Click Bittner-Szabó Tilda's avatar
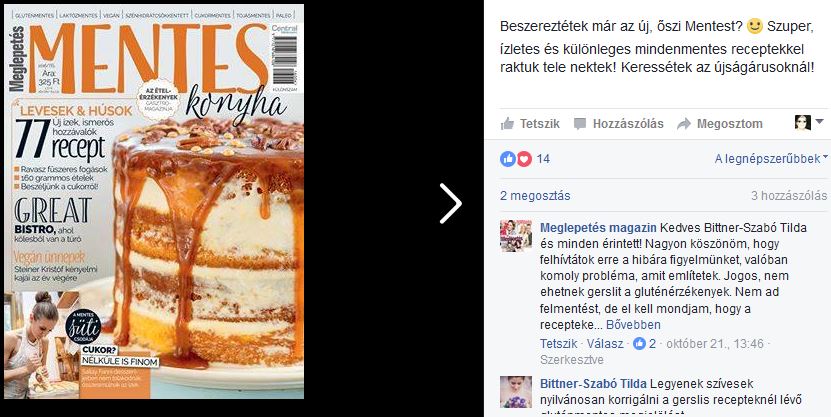The image size is (831, 417). pyautogui.click(x=516, y=392)
